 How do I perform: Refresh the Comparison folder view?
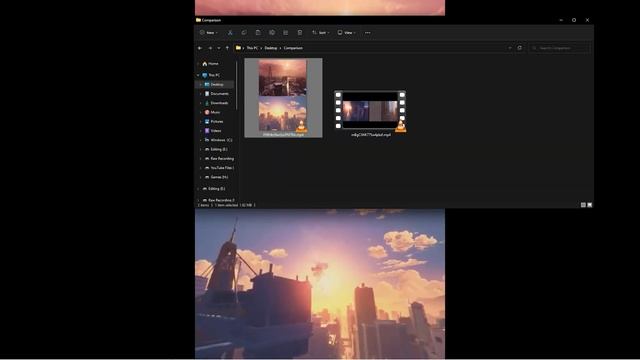point(520,48)
